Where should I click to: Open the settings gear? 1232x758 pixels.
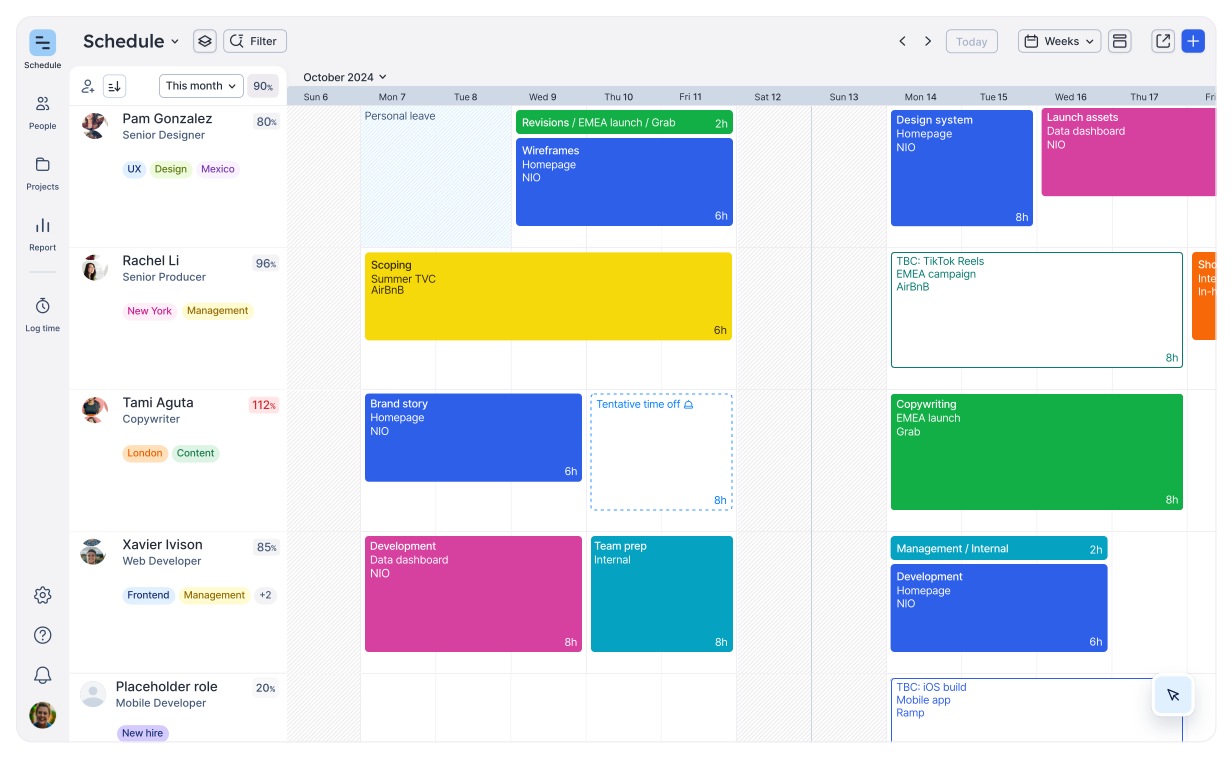(x=42, y=595)
